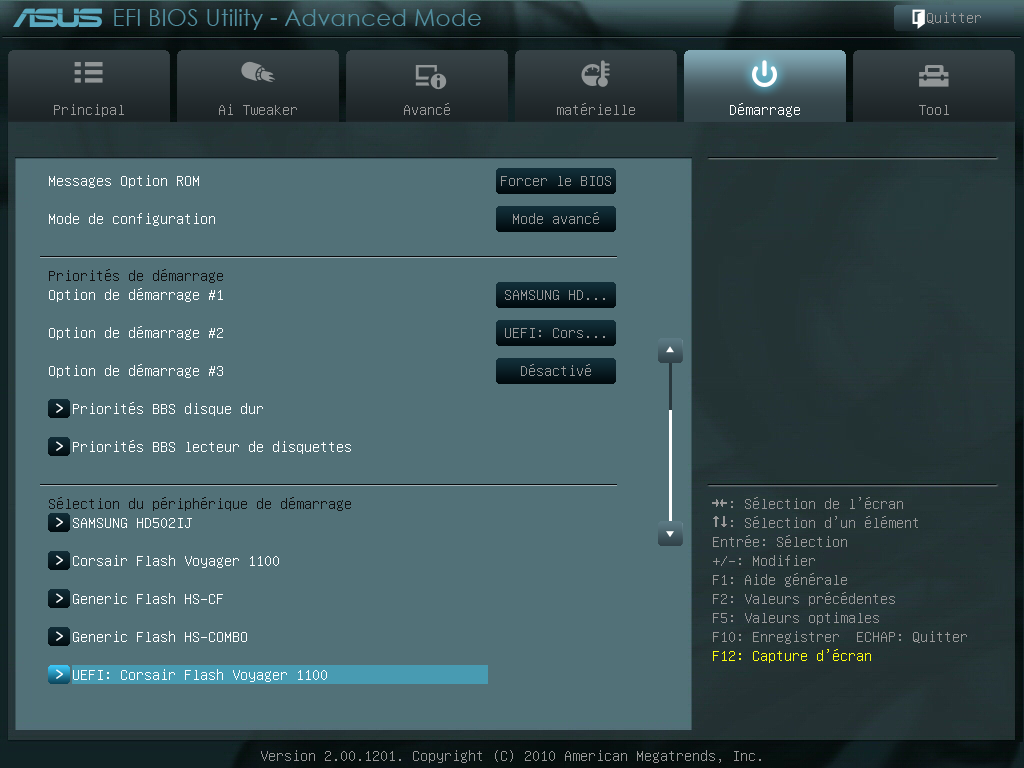The height and width of the screenshot is (768, 1024).
Task: Click the Avancé tab monitor icon
Action: coord(428,76)
